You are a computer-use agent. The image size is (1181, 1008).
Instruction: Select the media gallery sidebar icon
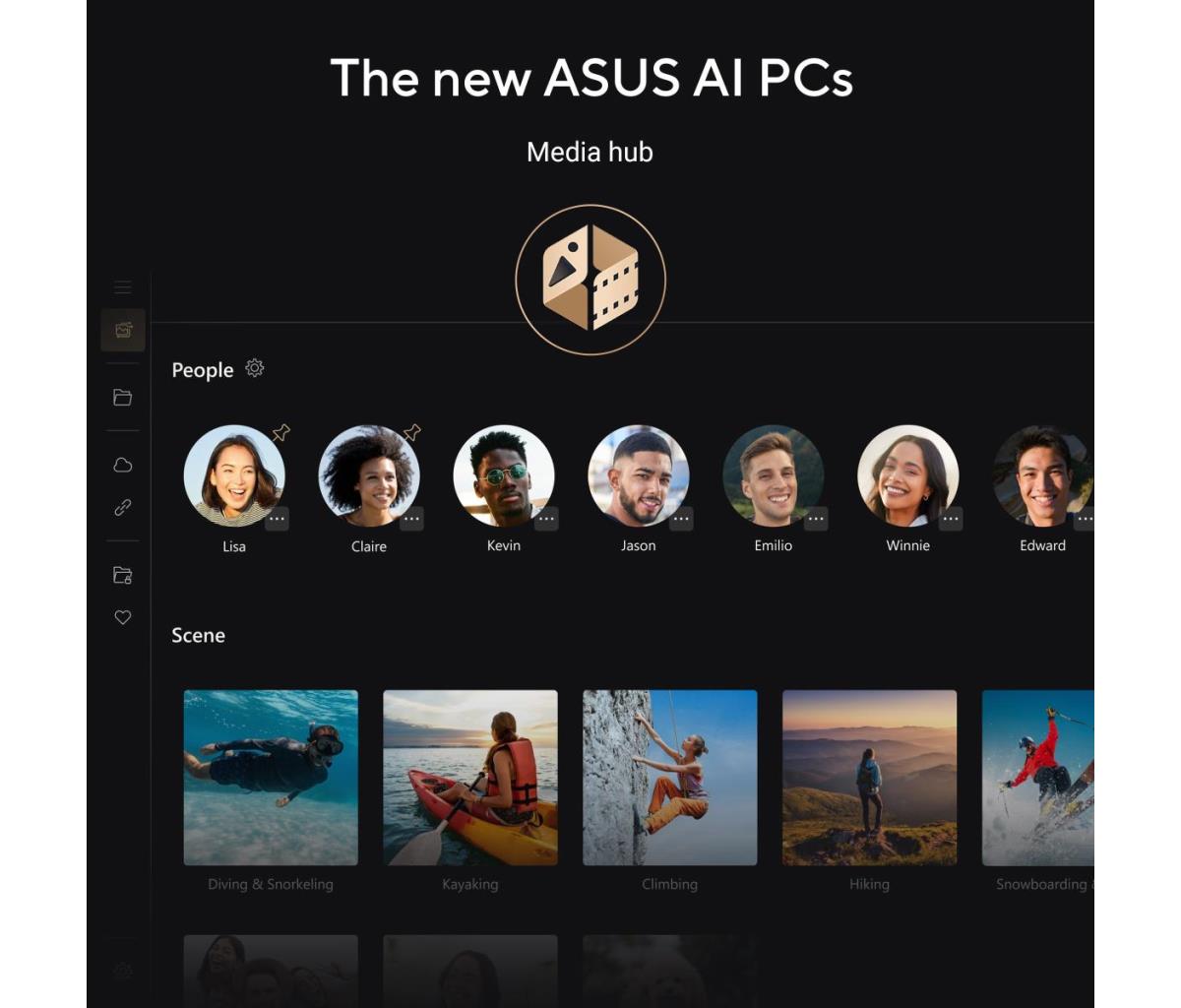[123, 330]
